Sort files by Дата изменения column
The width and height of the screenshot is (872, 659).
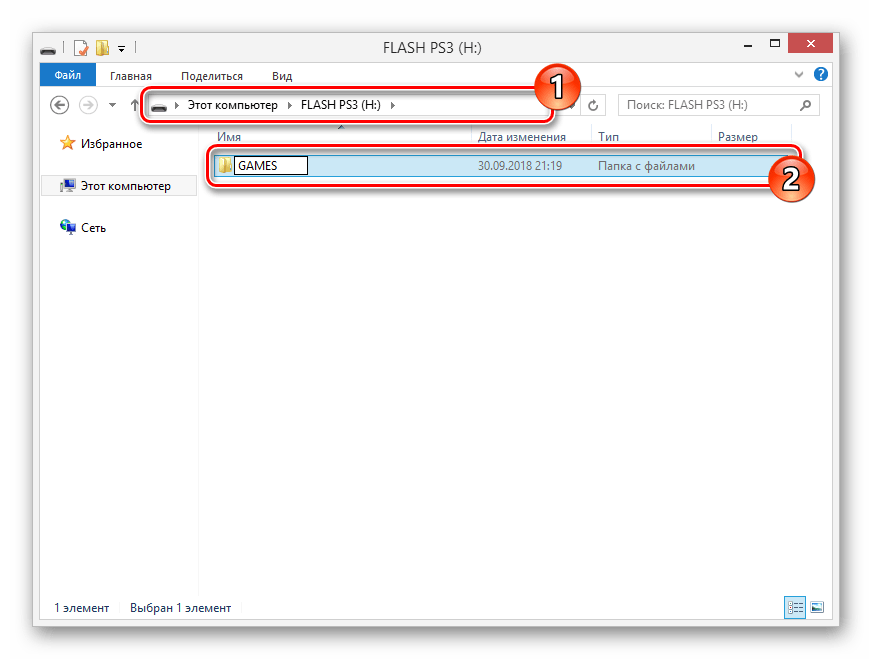521,137
